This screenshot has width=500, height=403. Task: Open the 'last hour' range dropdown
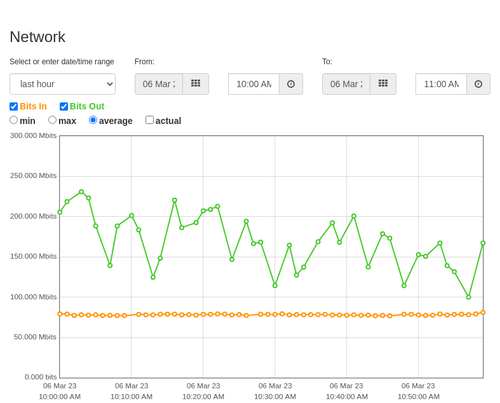coord(63,84)
